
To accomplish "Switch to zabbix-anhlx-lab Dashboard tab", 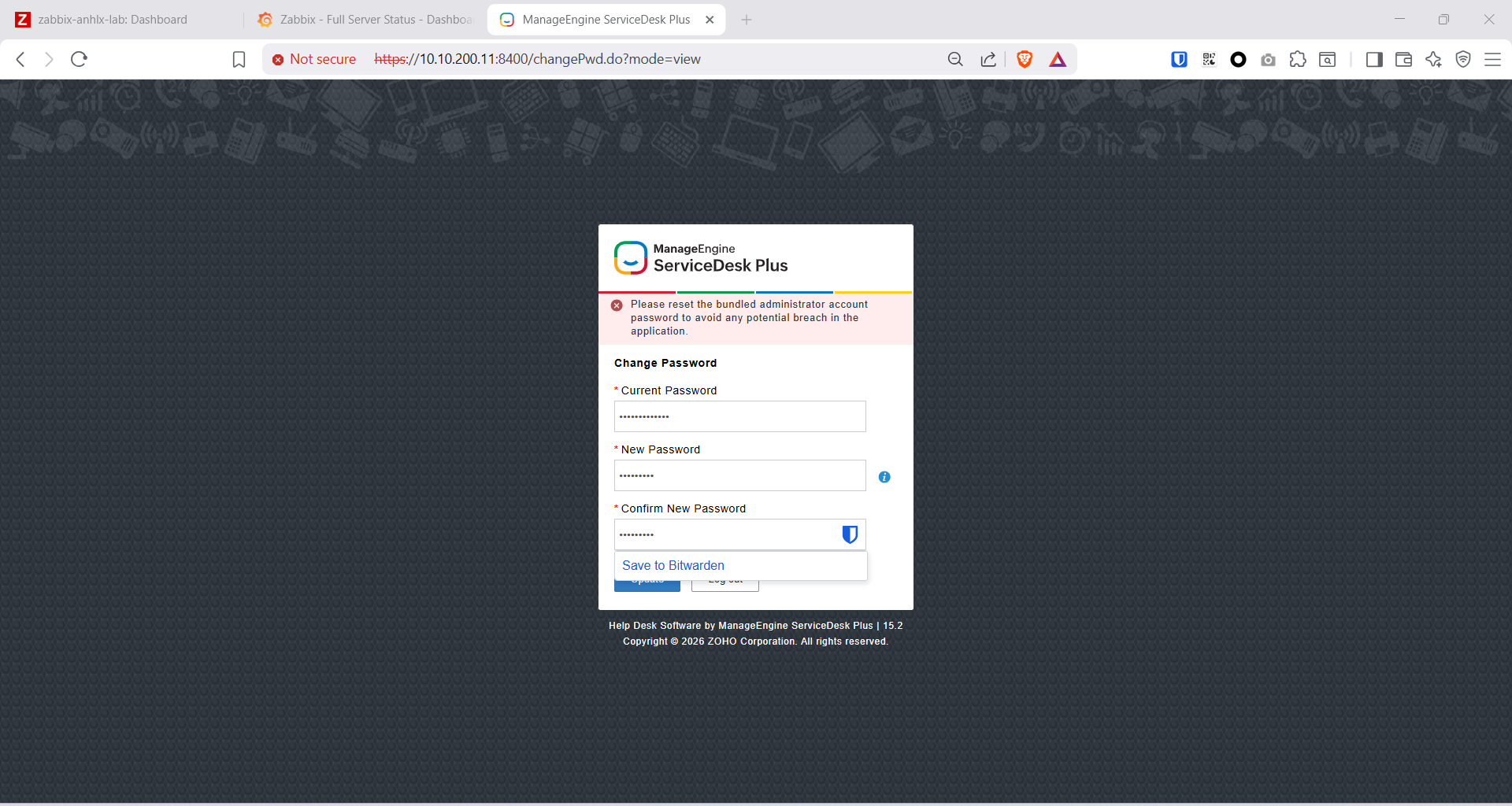I will coord(113,20).
